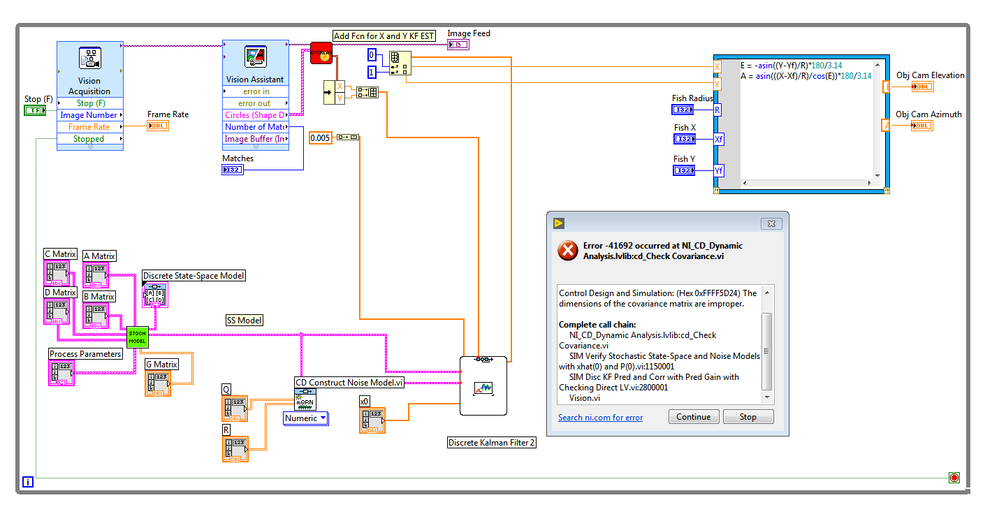The width and height of the screenshot is (999, 523).
Task: Click the formula node E equation text
Action: pos(791,65)
